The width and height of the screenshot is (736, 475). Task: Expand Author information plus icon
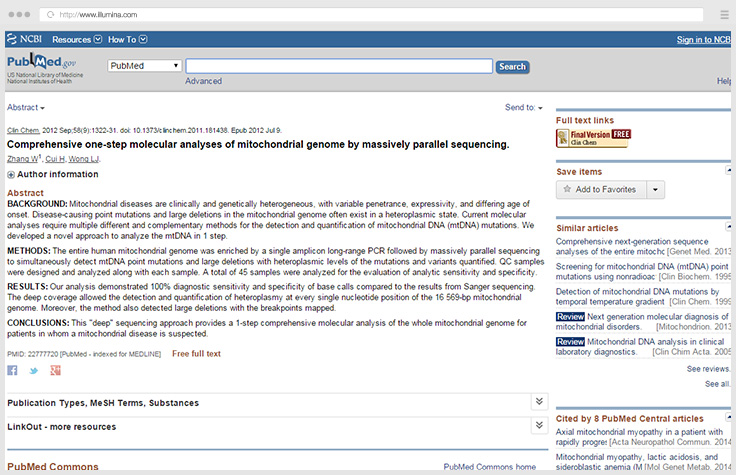click(11, 174)
